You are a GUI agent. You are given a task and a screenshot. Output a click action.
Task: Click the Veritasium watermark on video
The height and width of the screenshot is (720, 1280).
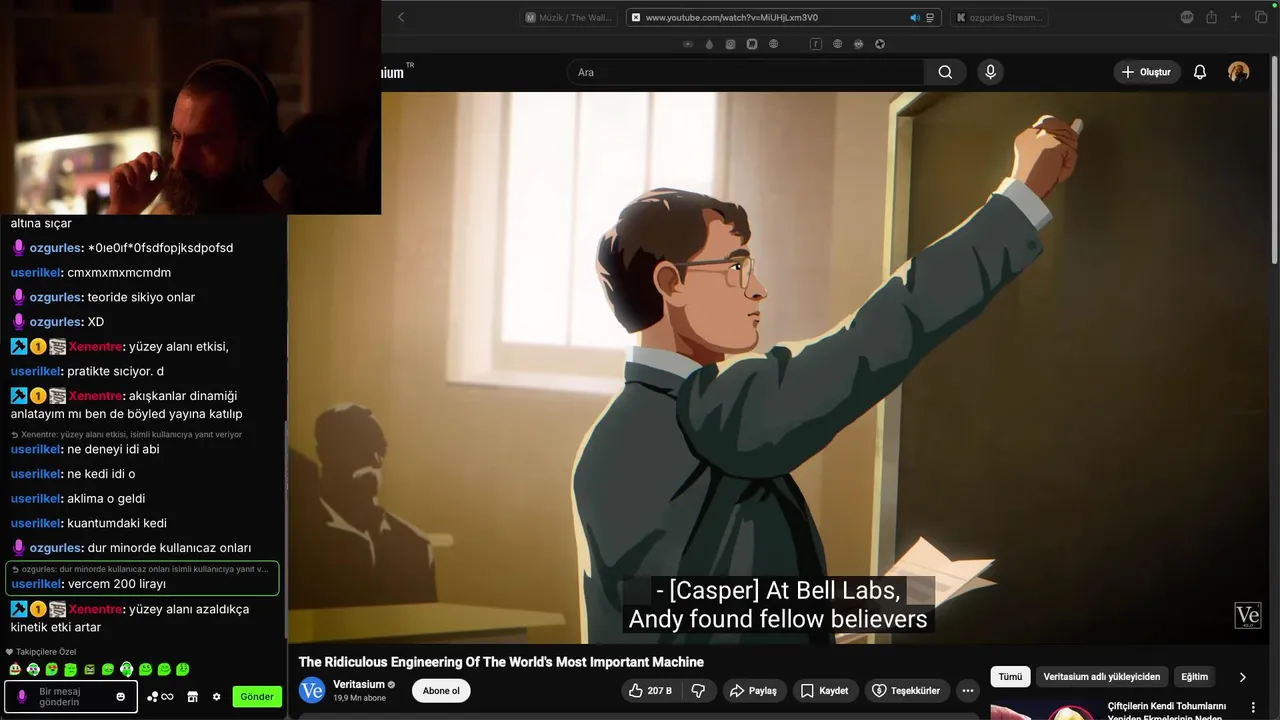point(1247,615)
